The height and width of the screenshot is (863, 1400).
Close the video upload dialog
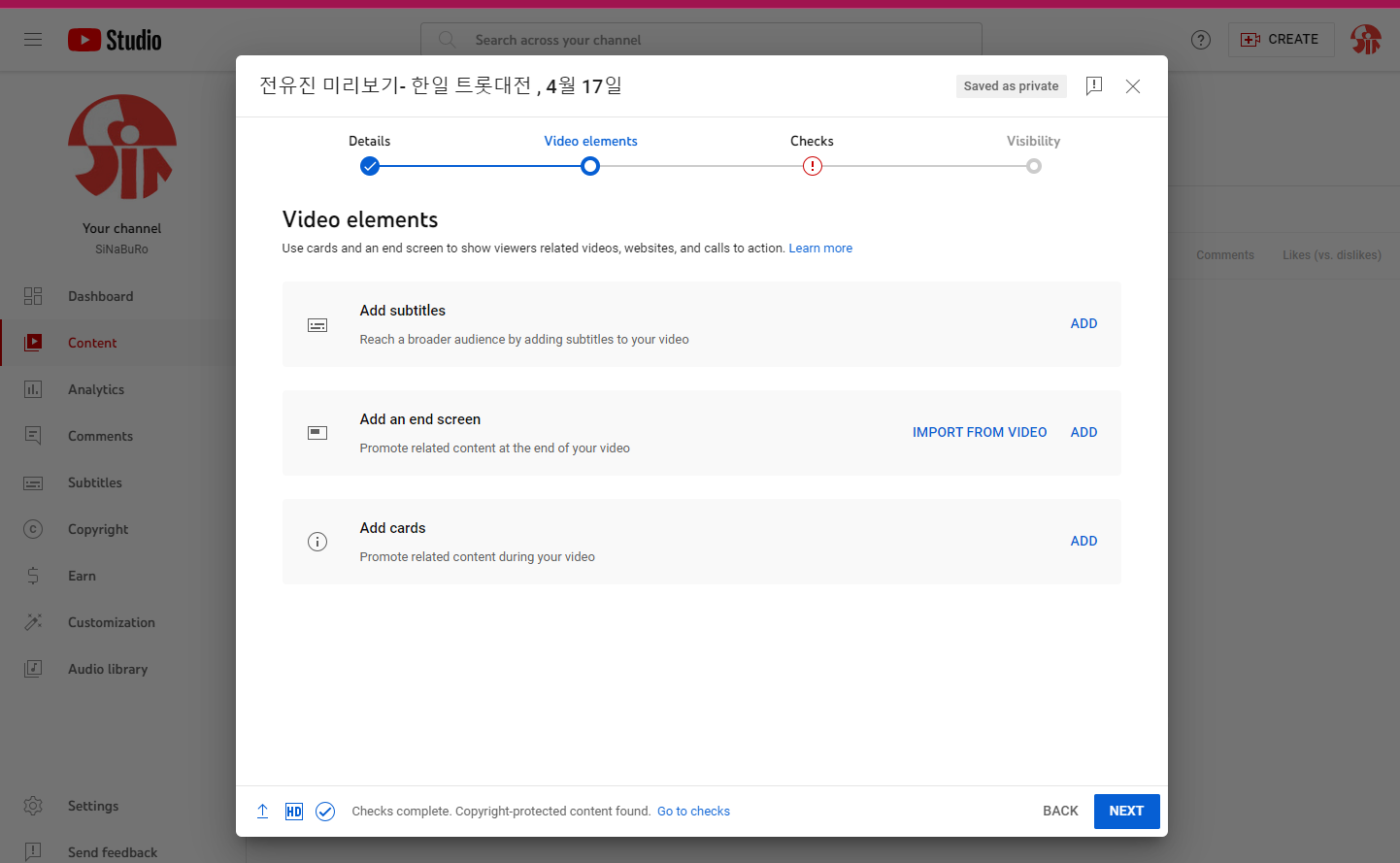click(1132, 86)
